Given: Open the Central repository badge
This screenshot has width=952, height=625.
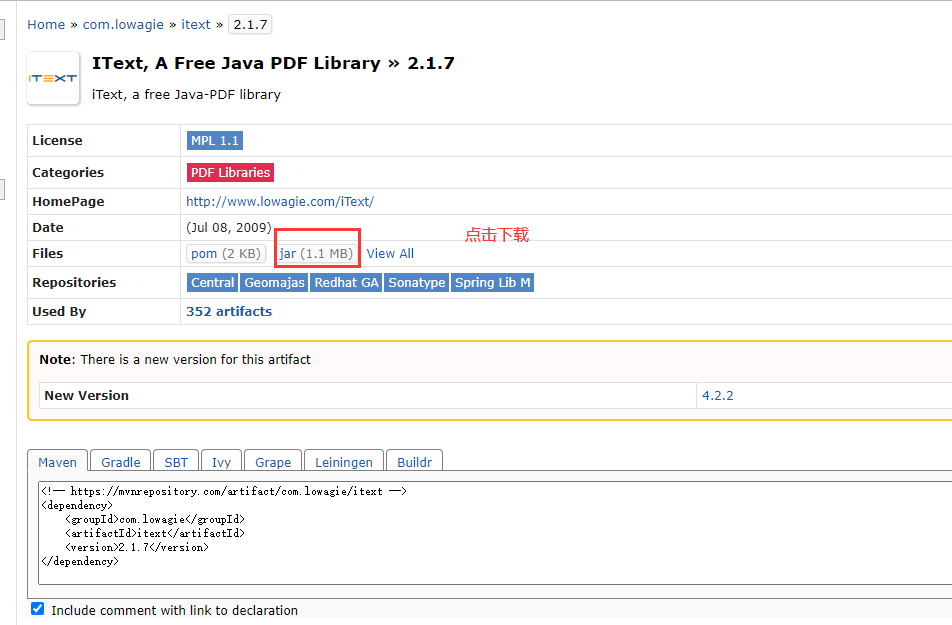Looking at the screenshot, I should tap(212, 282).
